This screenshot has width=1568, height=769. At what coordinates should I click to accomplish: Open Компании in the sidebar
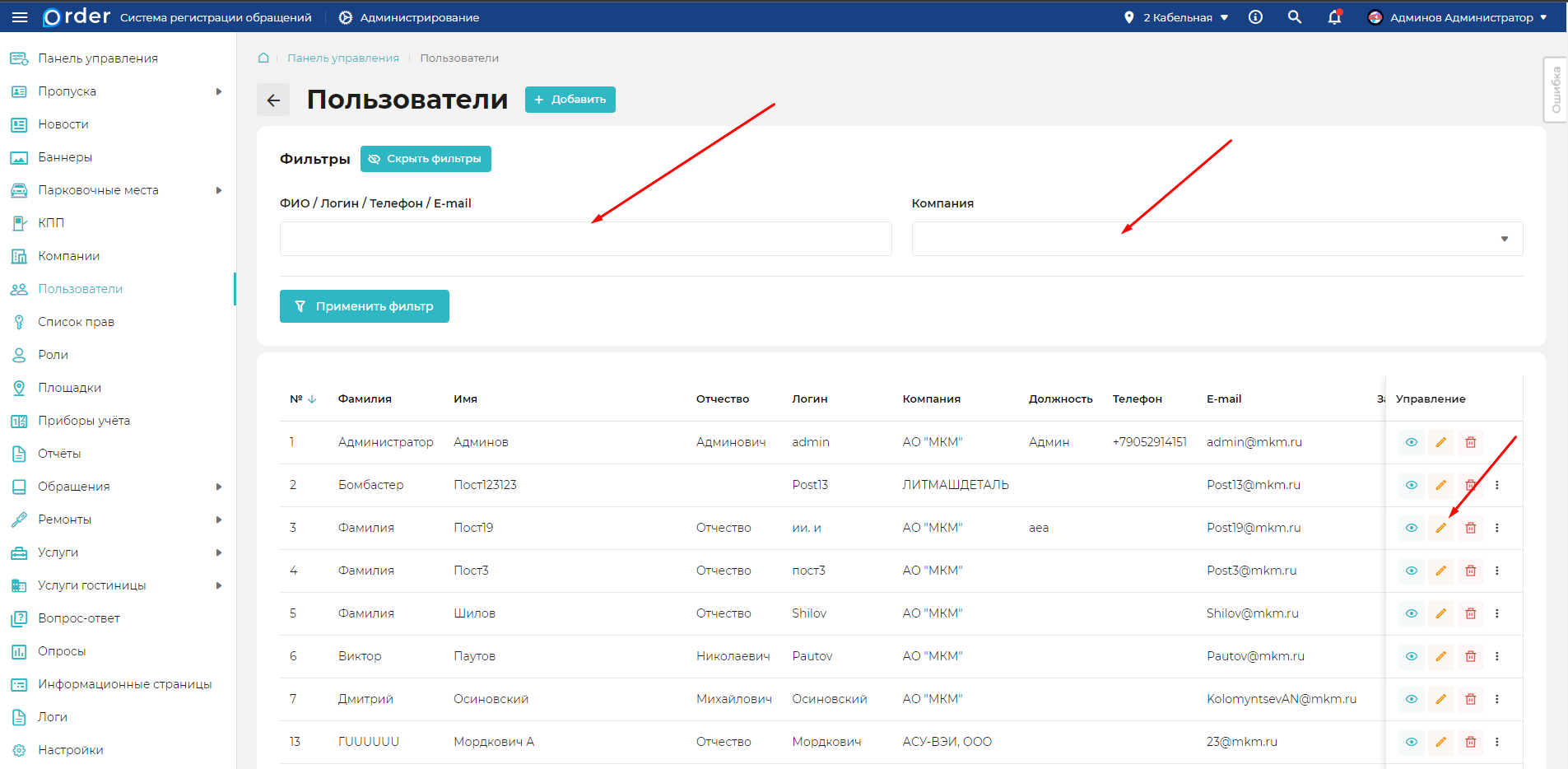(x=69, y=256)
